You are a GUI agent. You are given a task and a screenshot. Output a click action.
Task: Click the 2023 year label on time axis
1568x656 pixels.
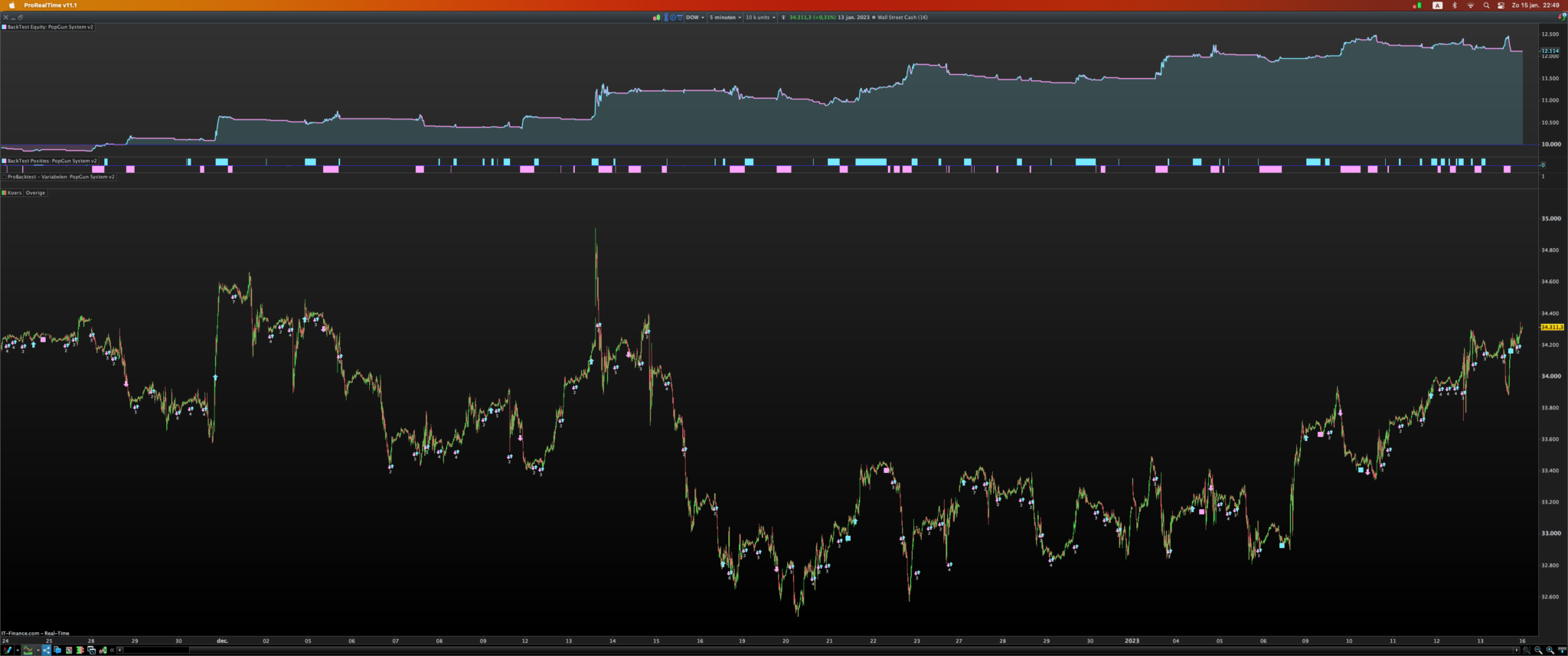point(1132,641)
